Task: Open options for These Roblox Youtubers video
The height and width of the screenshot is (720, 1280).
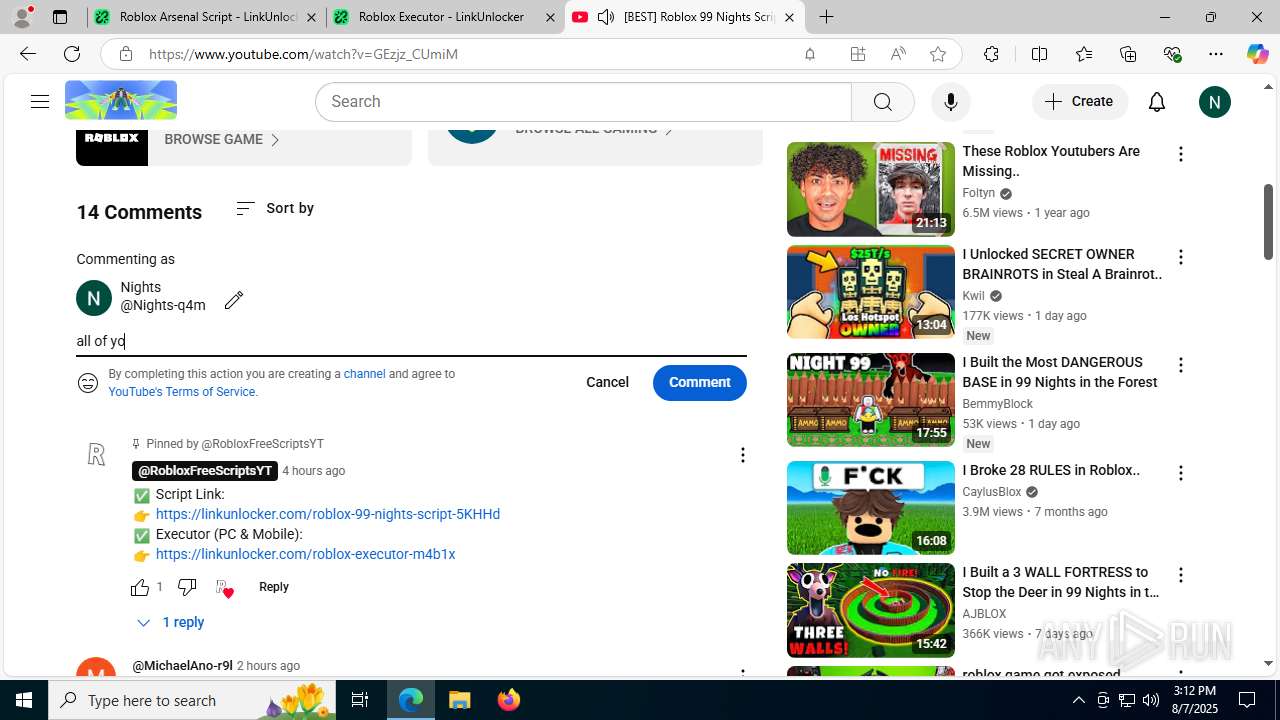Action: coord(1181,154)
